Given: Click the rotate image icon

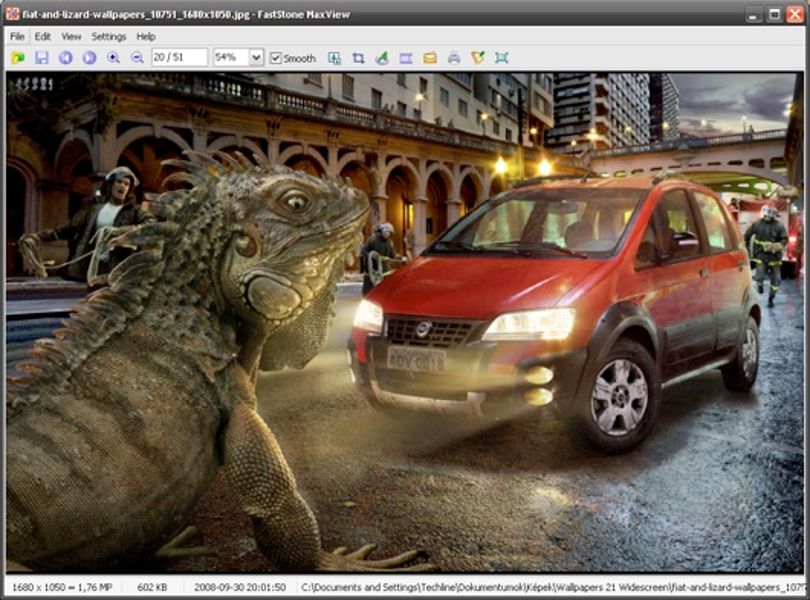Looking at the screenshot, I should click(382, 58).
